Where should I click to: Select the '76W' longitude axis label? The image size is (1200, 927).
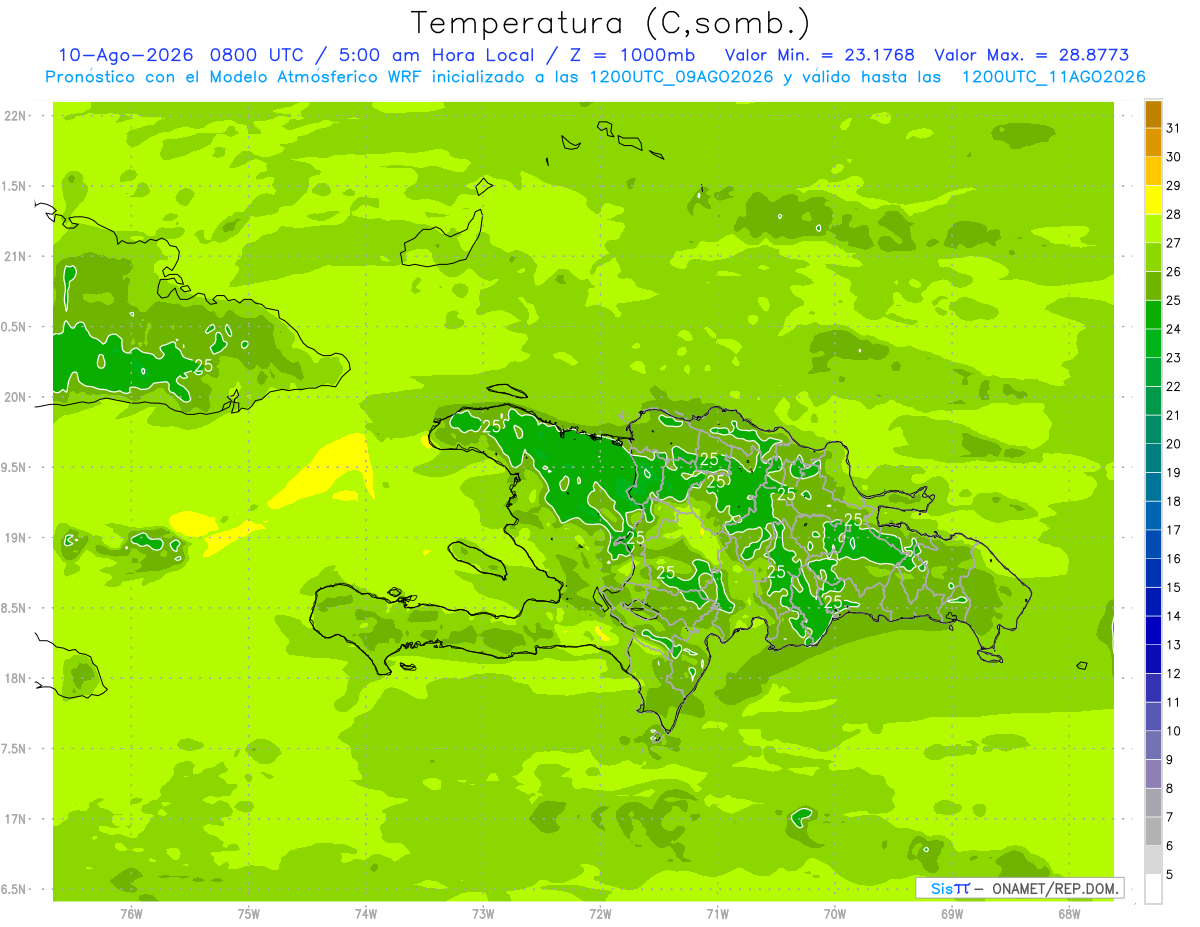pyautogui.click(x=131, y=914)
